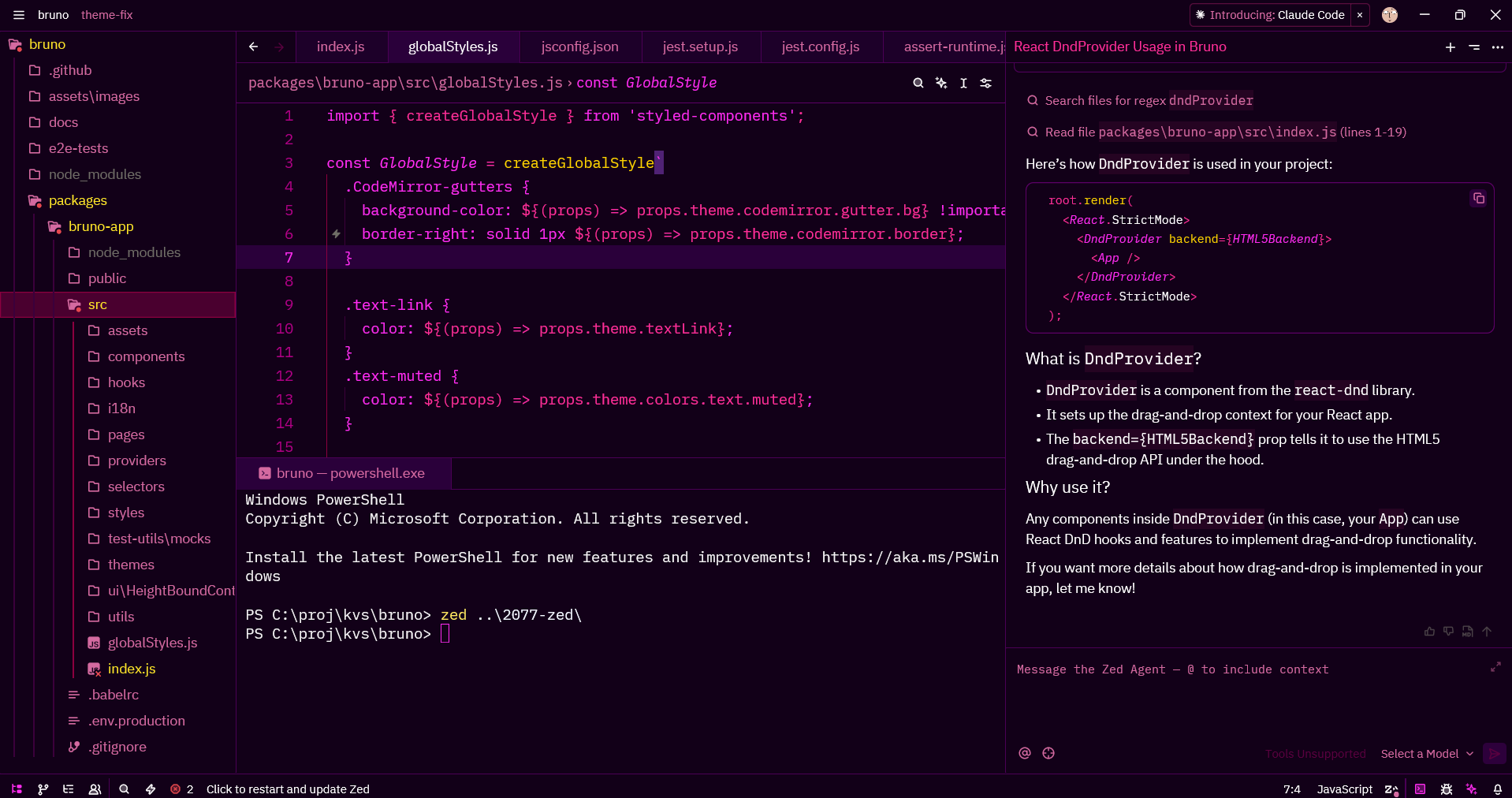1512x798 pixels.
Task: Click the code action bolt on line 6
Action: [x=336, y=234]
